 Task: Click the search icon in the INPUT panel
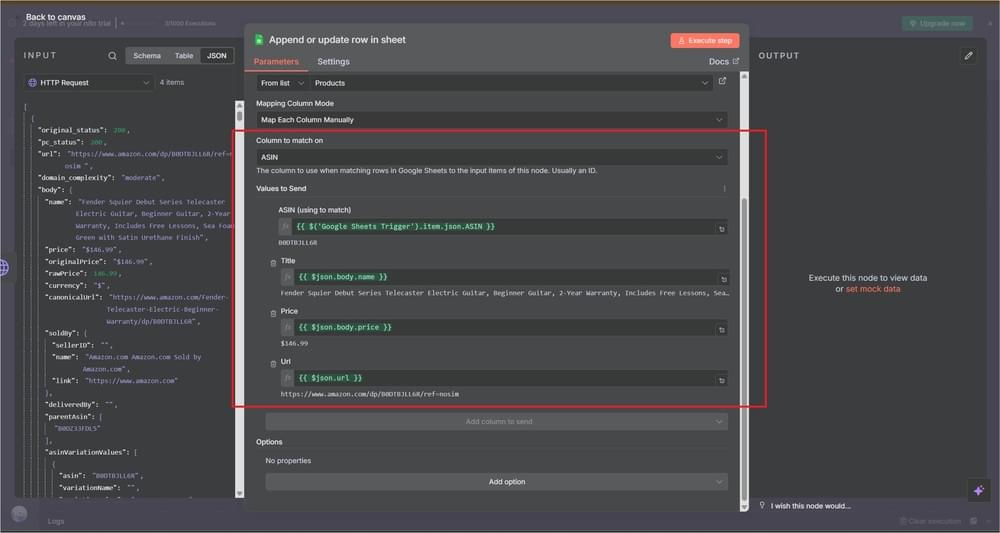(x=113, y=56)
